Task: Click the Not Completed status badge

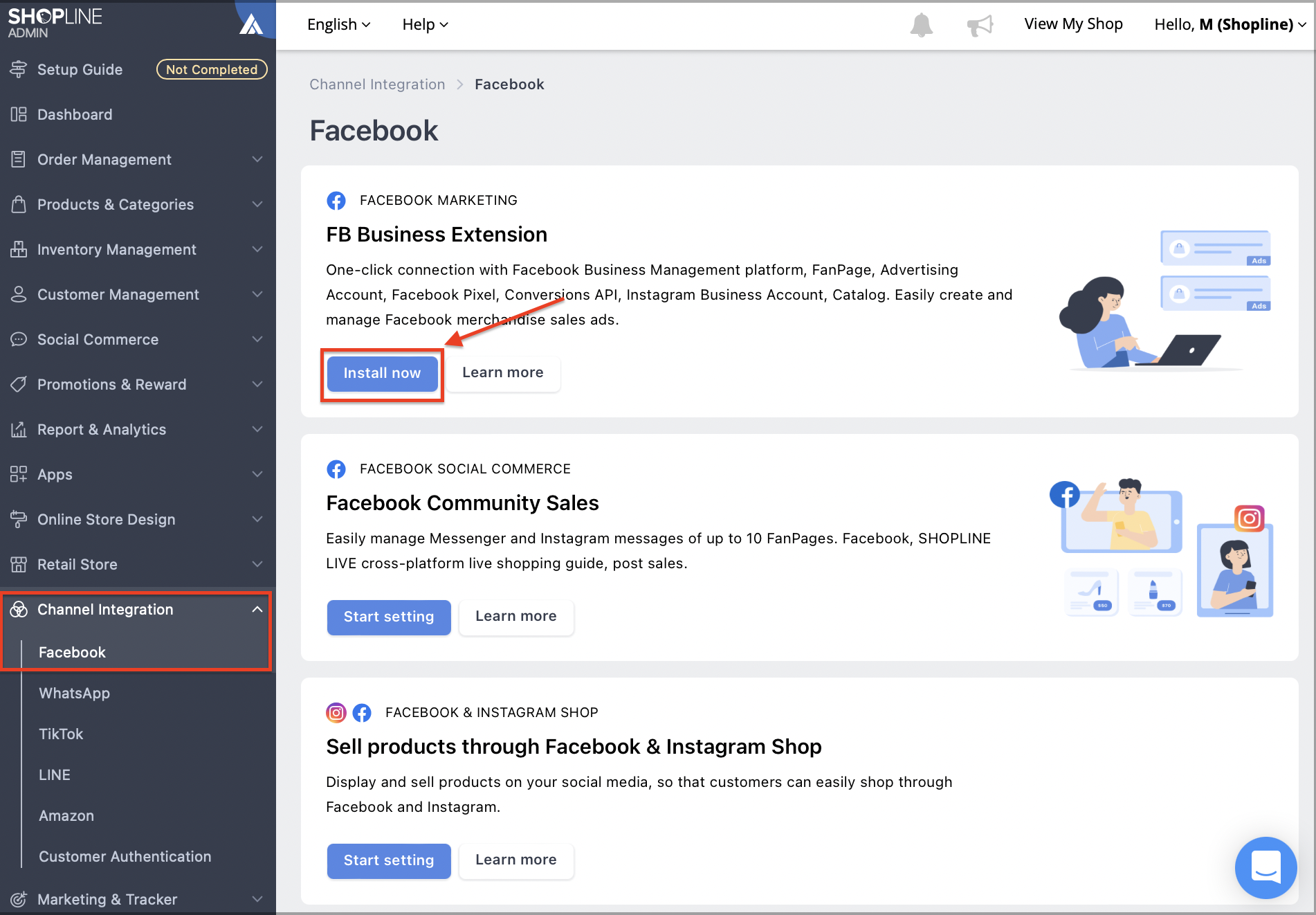Action: coord(212,69)
